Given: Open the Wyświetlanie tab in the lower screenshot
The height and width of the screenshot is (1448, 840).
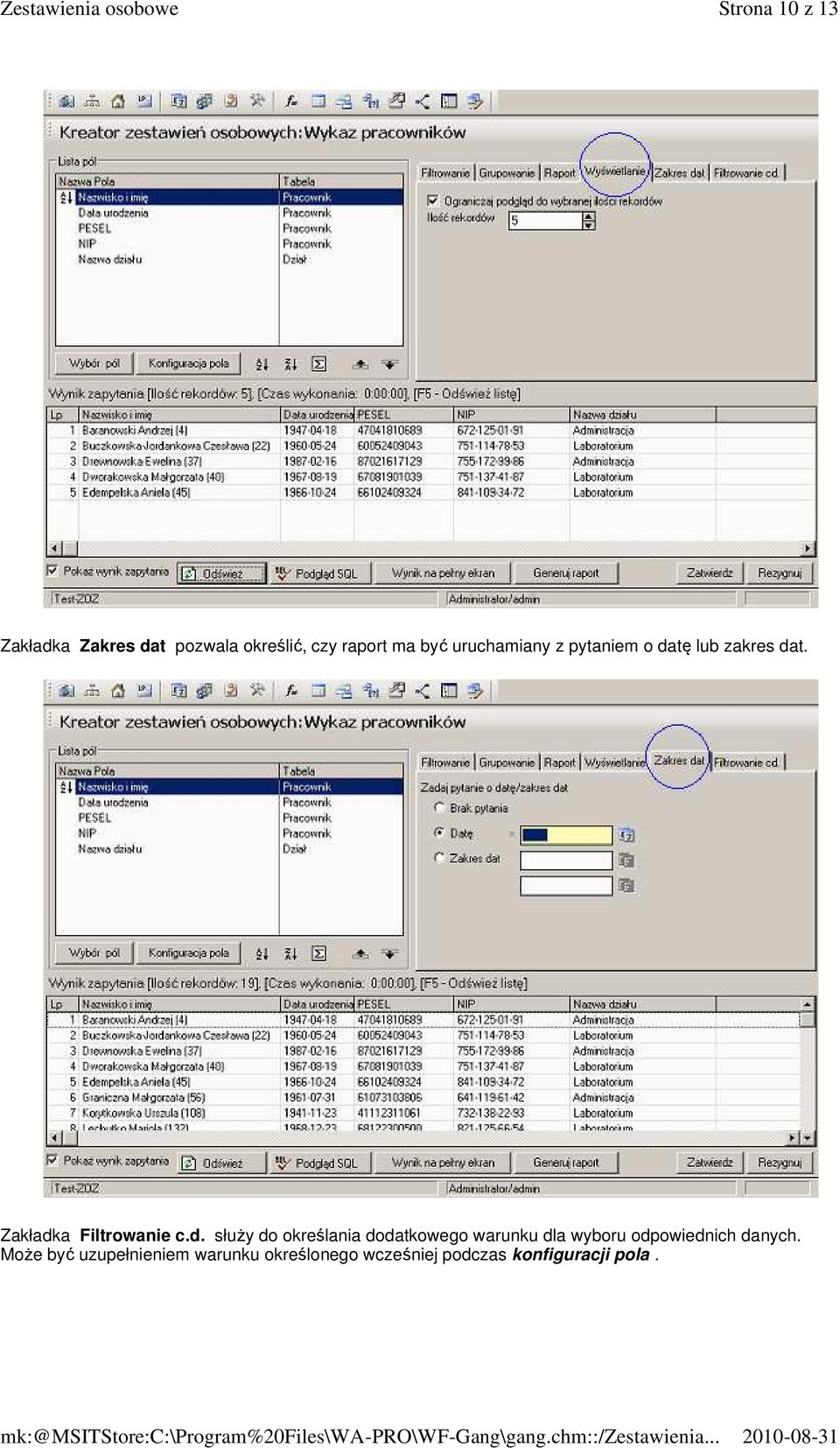Looking at the screenshot, I should [614, 763].
